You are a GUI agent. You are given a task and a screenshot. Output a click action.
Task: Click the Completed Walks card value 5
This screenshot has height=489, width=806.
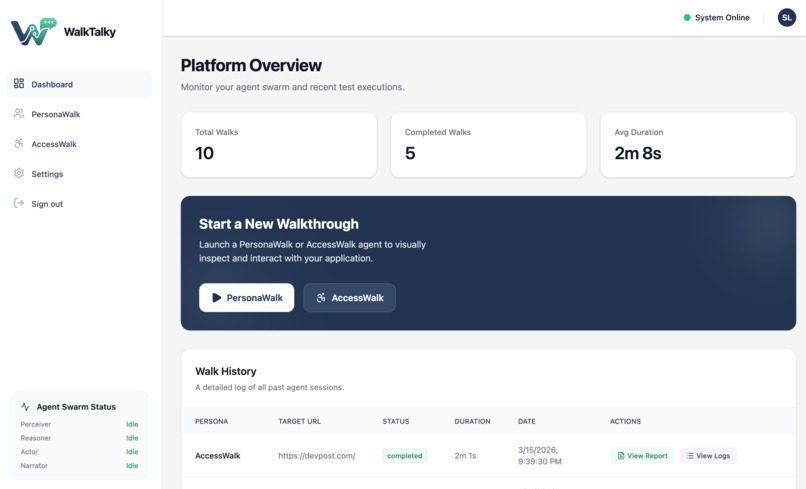coord(410,153)
